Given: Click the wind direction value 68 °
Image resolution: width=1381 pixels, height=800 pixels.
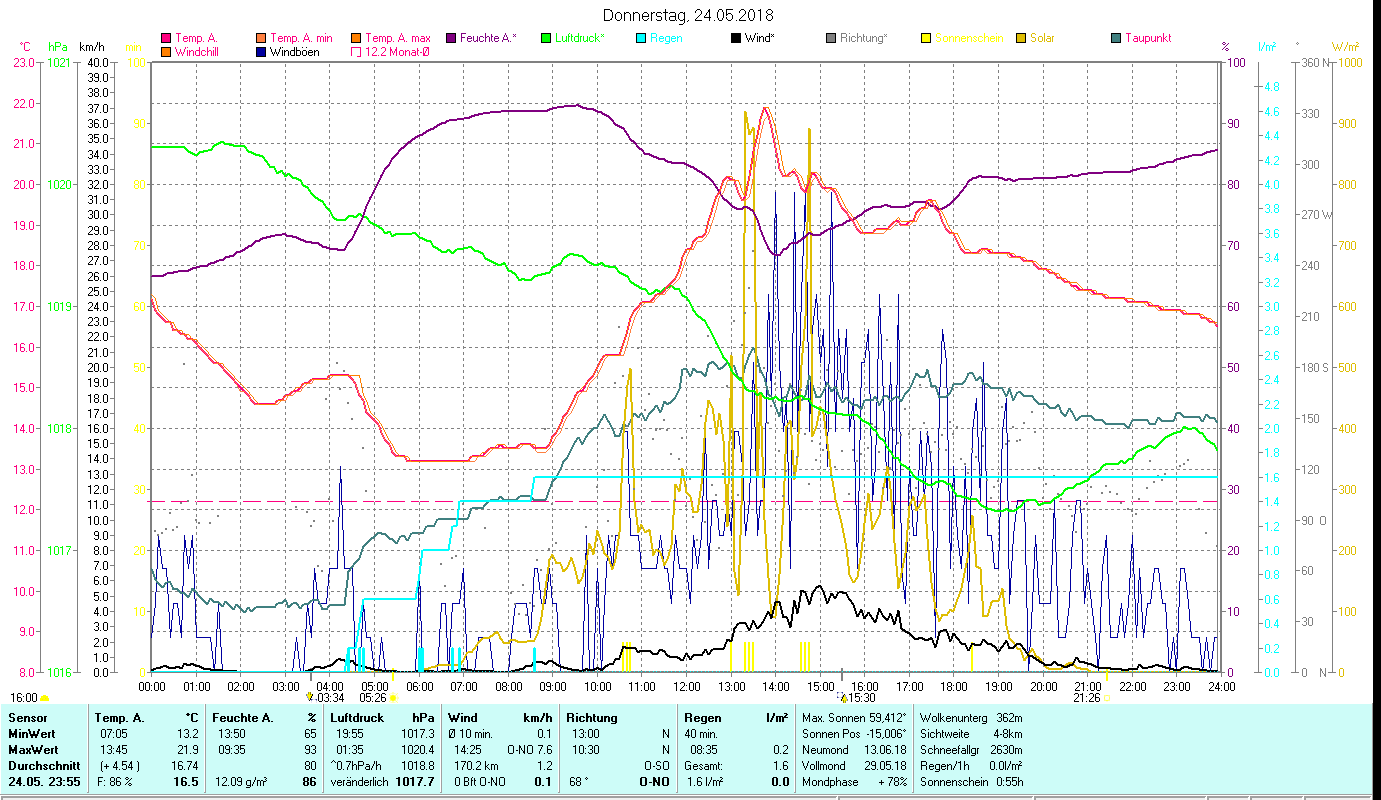Looking at the screenshot, I should pyautogui.click(x=581, y=782).
